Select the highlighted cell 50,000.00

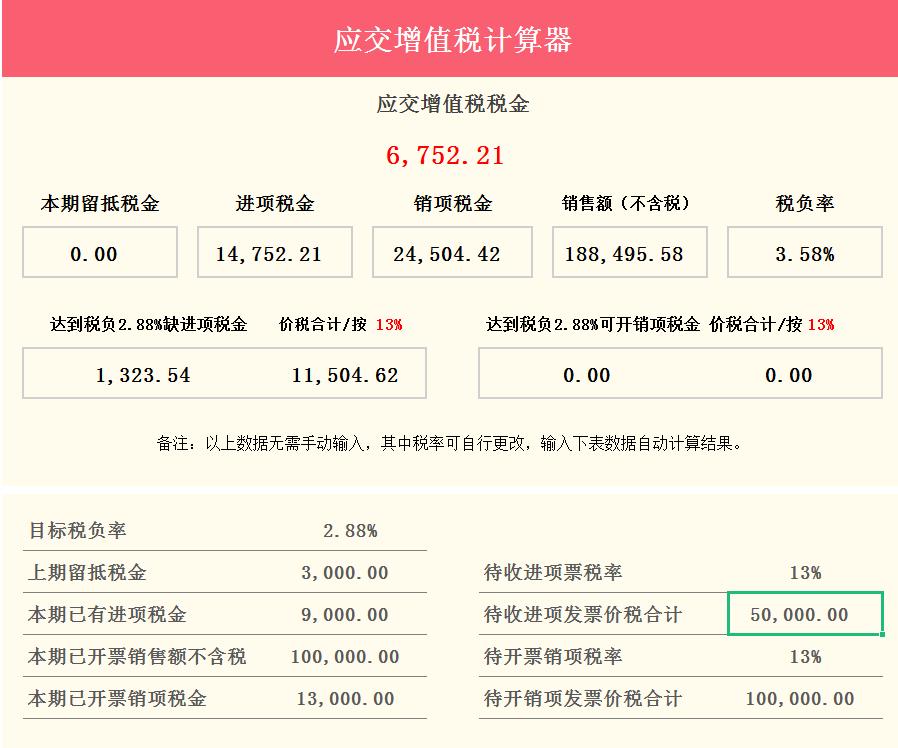(x=805, y=614)
